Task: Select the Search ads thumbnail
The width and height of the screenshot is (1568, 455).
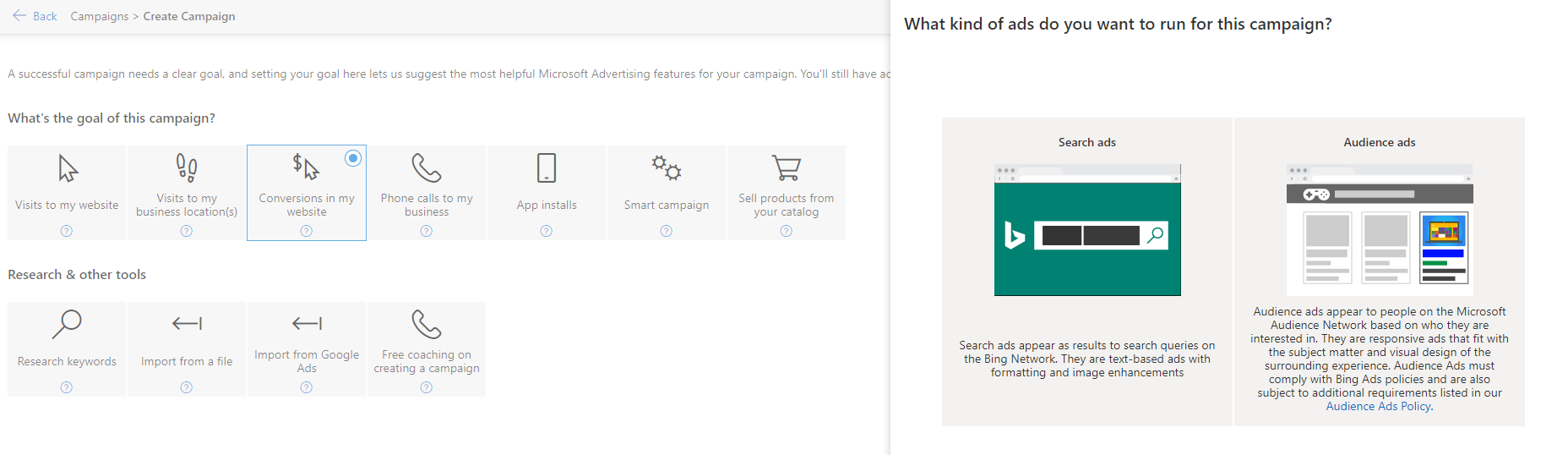Action: tap(1087, 230)
